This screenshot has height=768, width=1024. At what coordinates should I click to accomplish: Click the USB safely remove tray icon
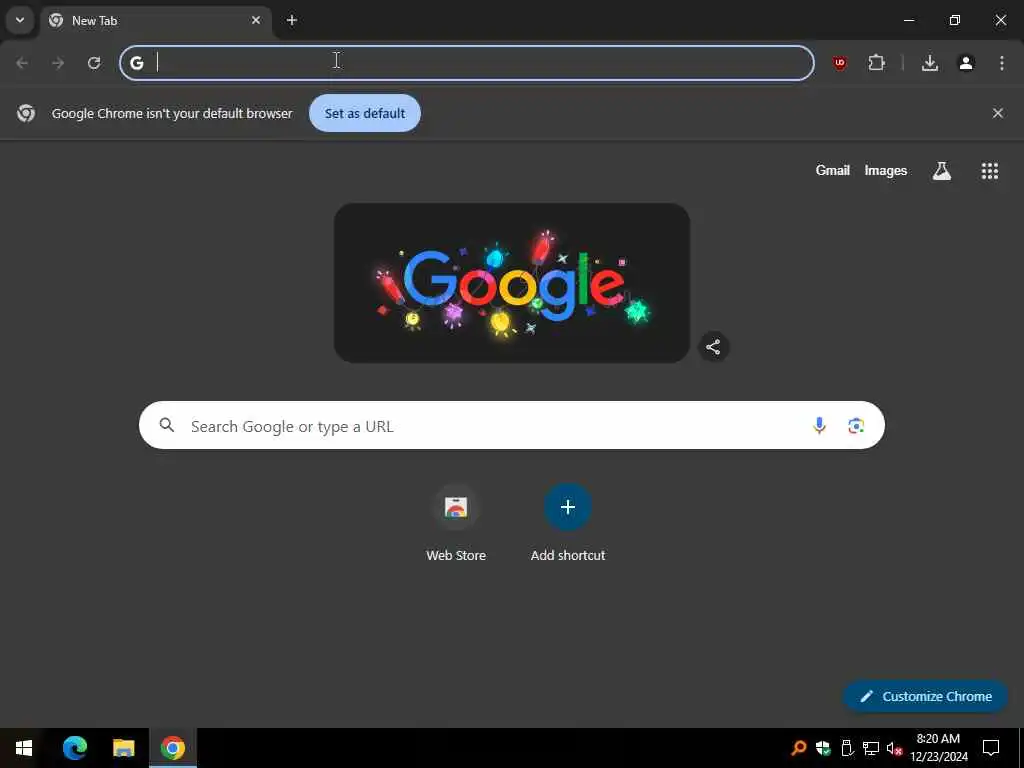tap(847, 748)
